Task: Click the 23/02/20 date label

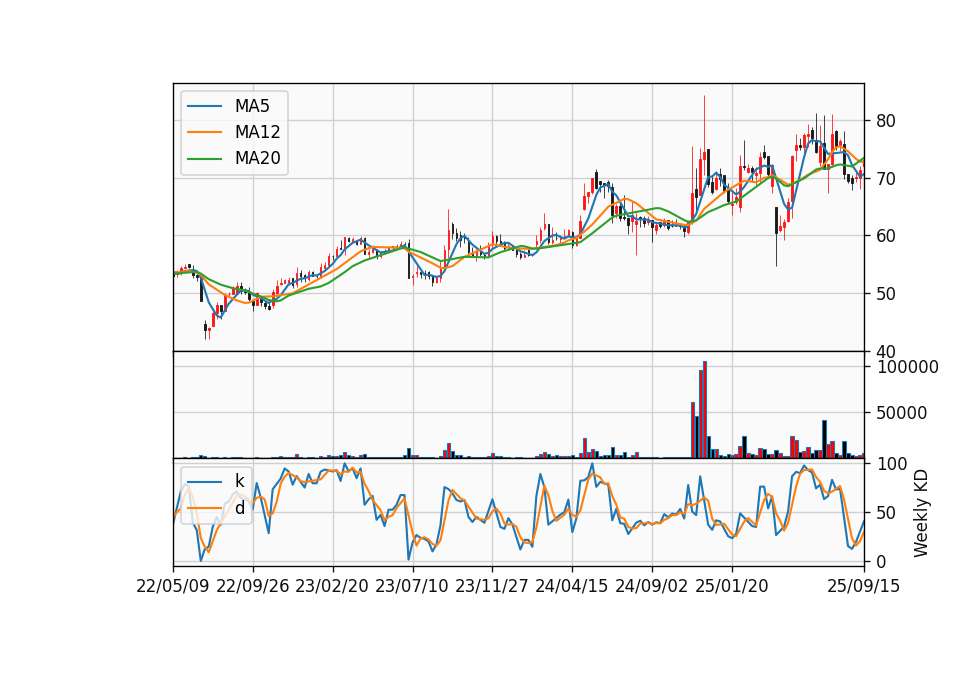Action: (x=332, y=586)
